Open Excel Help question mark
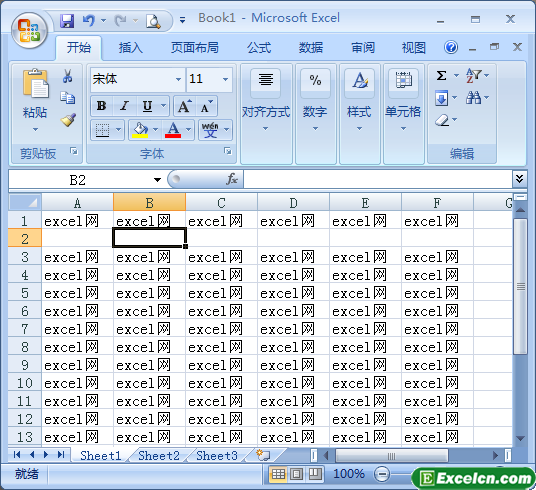The width and height of the screenshot is (536, 490). [x=451, y=47]
